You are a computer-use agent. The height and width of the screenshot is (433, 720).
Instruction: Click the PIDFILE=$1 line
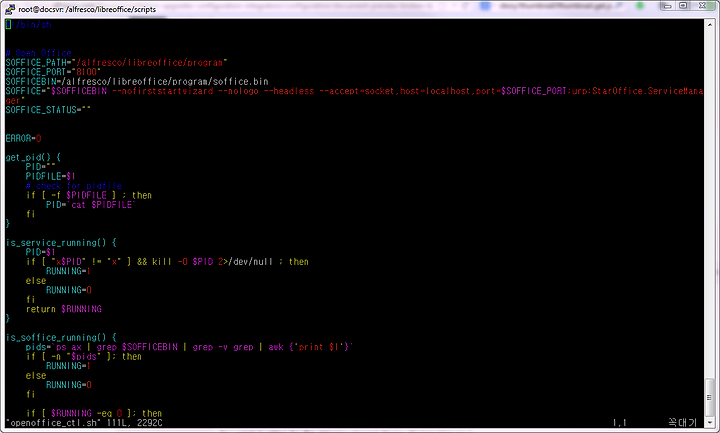[x=51, y=176]
